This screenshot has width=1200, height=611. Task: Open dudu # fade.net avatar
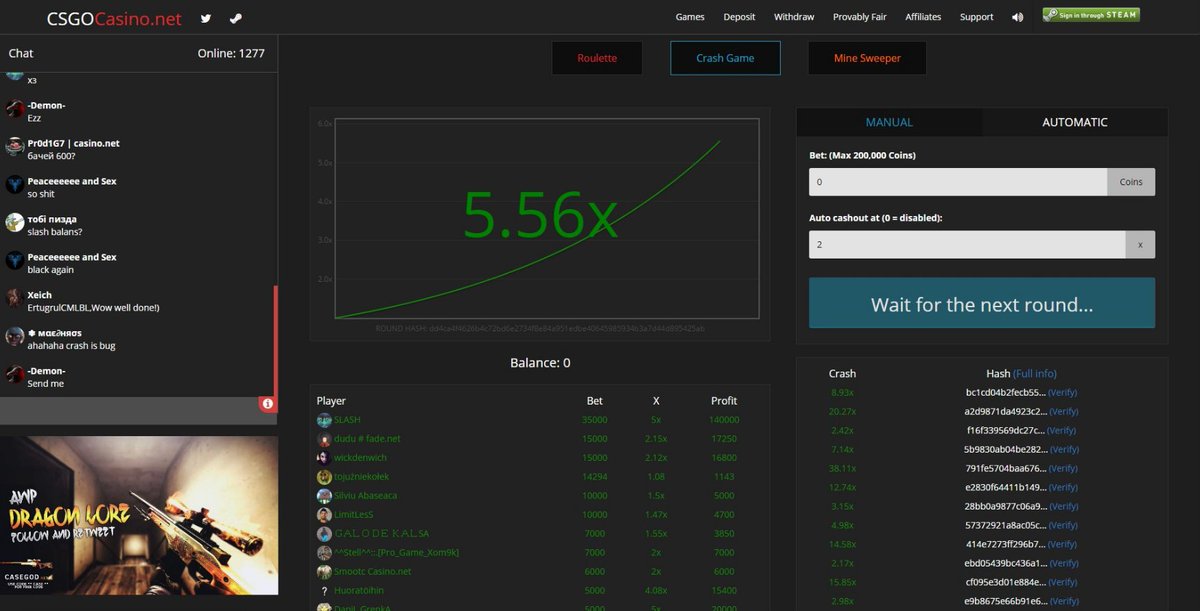point(324,439)
